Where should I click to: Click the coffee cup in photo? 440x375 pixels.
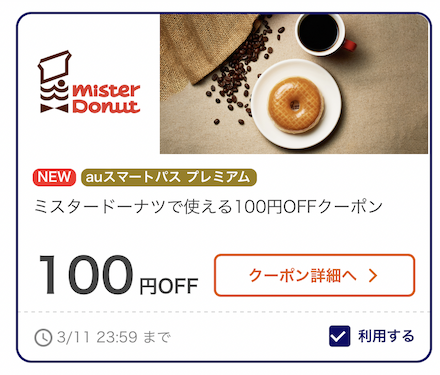click(323, 34)
